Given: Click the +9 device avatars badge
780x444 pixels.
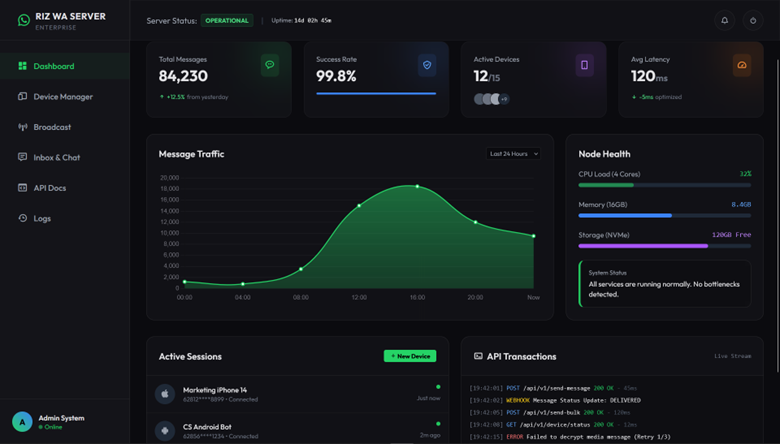Looking at the screenshot, I should tap(503, 99).
